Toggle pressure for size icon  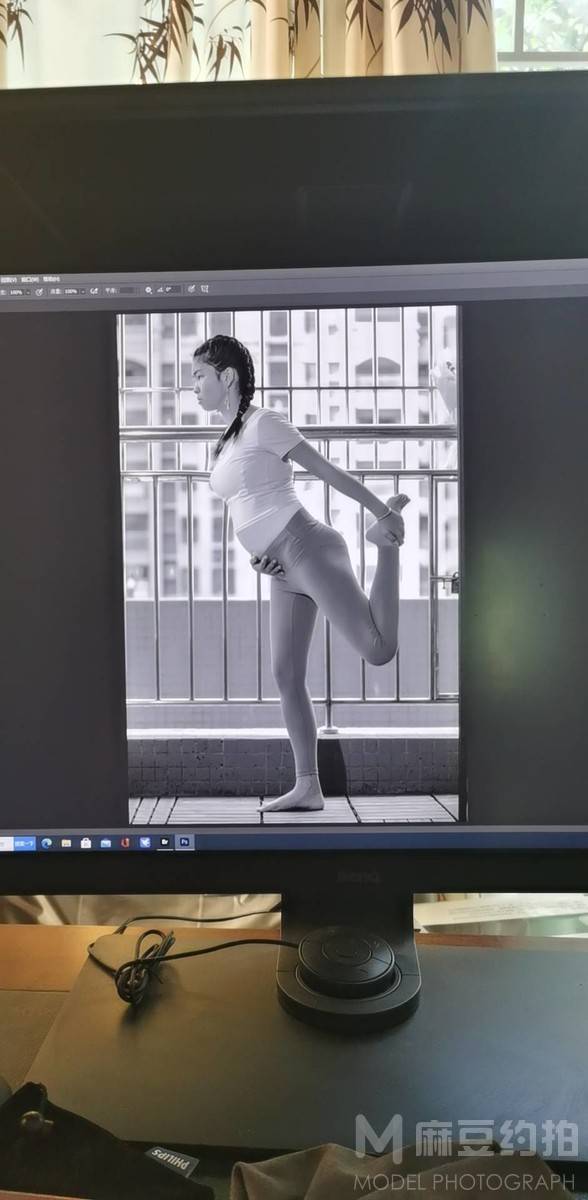click(191, 289)
